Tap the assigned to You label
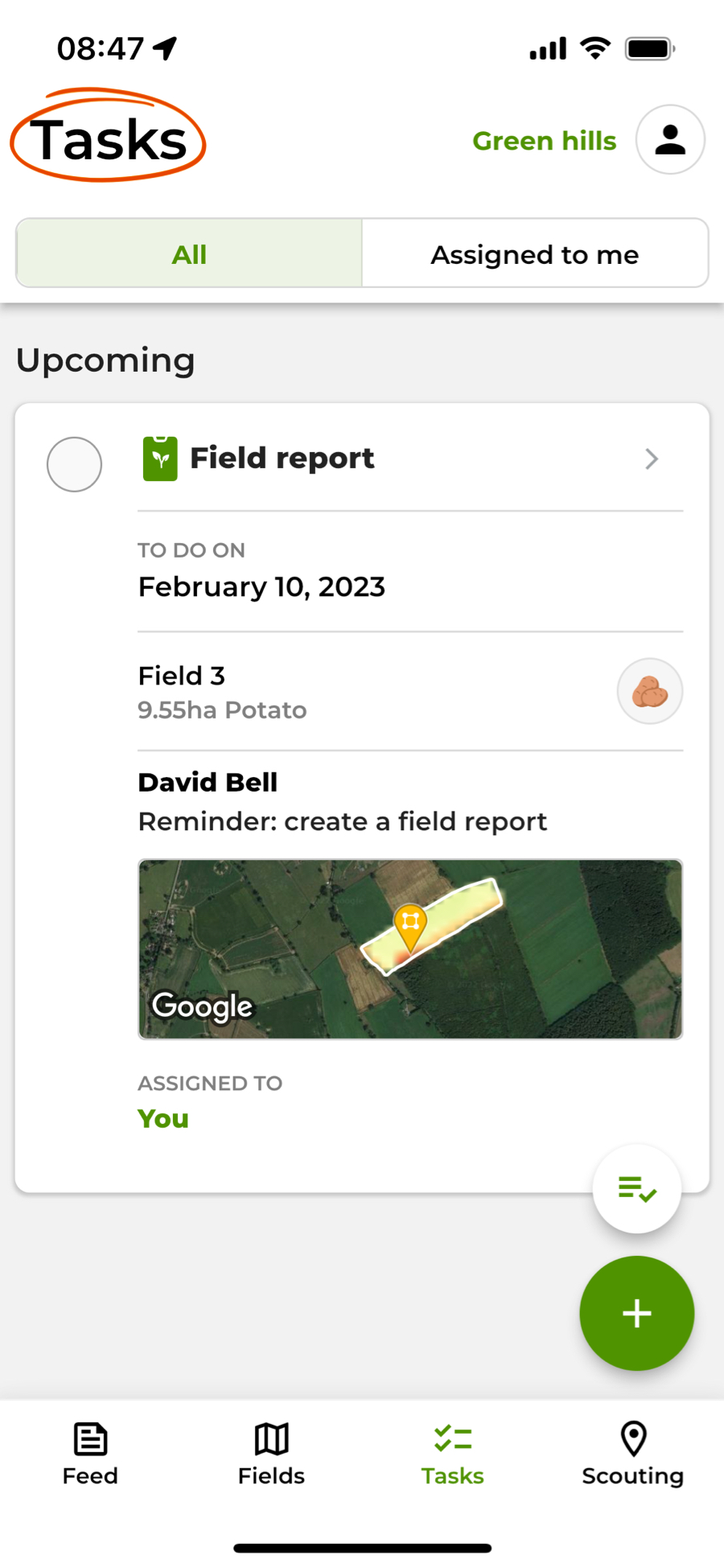Screen dimensions: 724x1568 point(163,1118)
